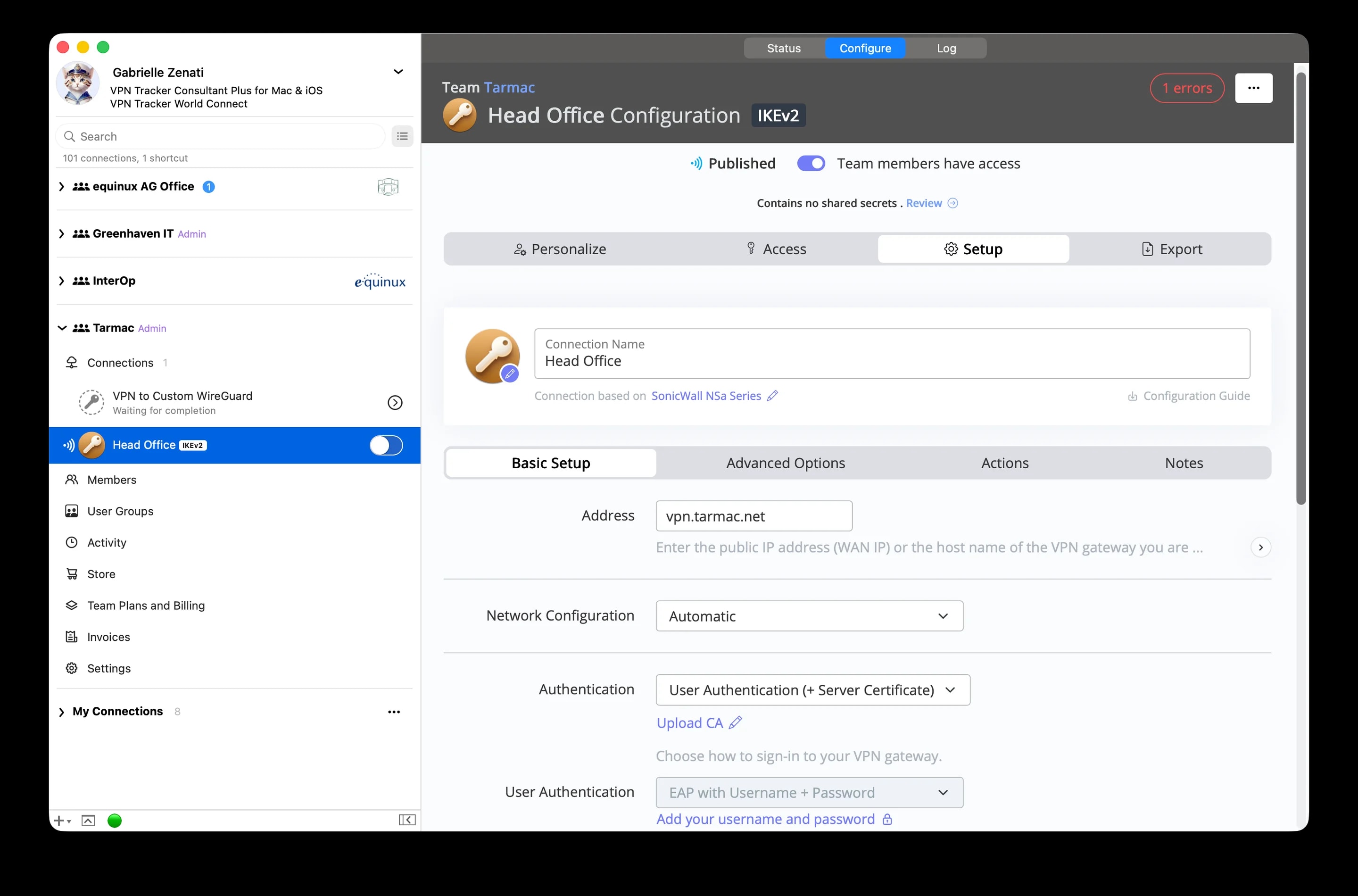Expand the InterOp team

pyautogui.click(x=62, y=281)
